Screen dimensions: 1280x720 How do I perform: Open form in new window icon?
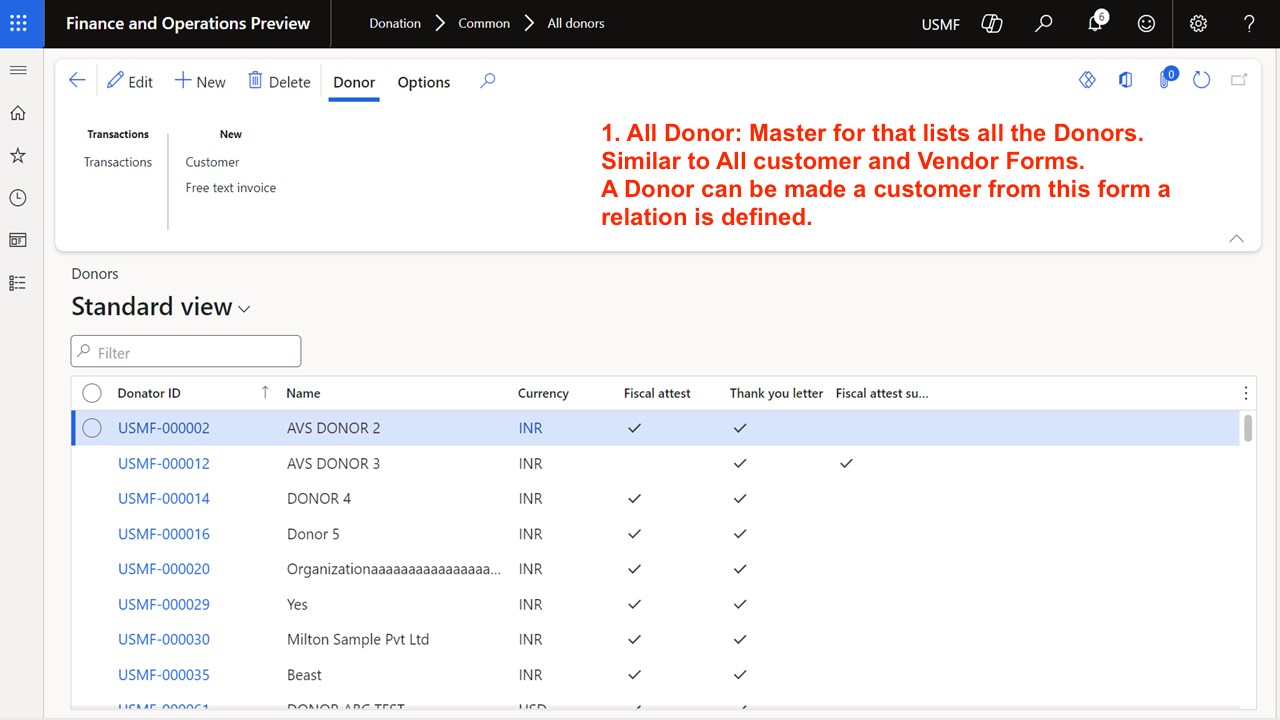(1239, 80)
